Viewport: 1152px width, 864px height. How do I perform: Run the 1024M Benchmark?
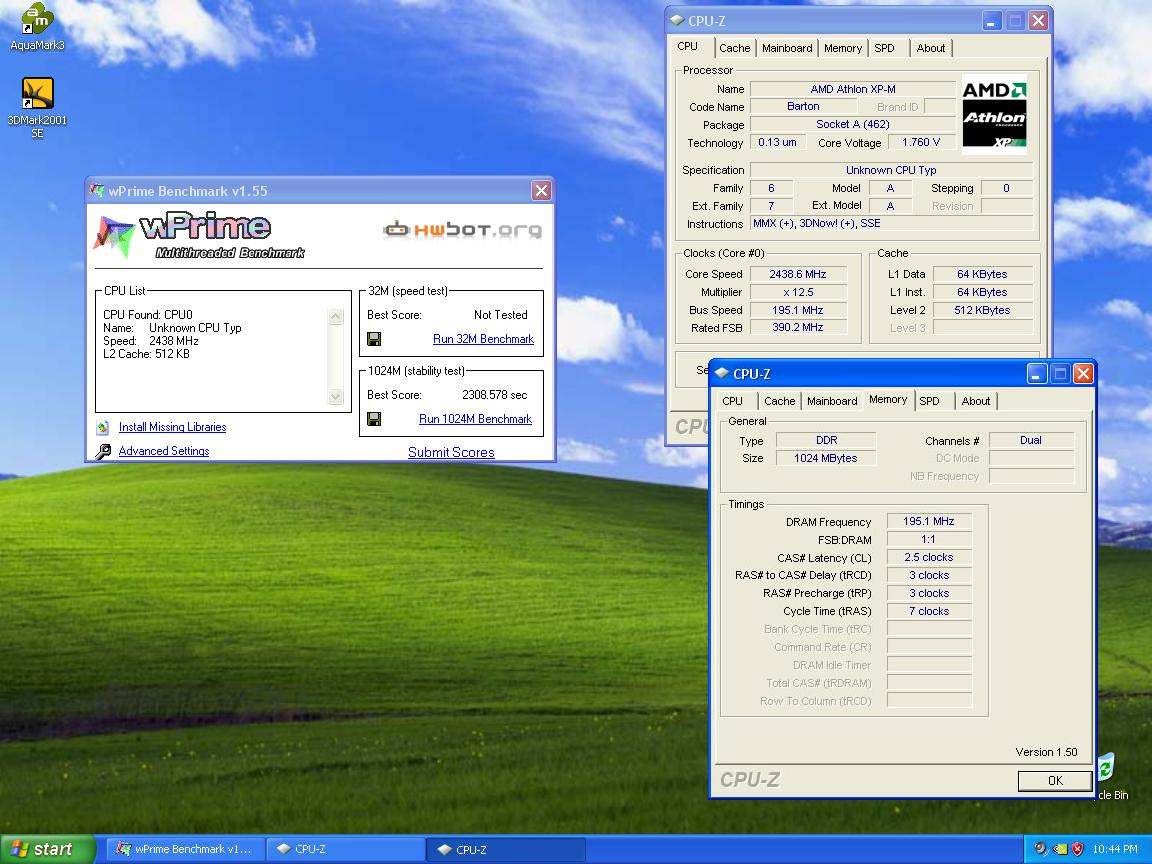475,419
